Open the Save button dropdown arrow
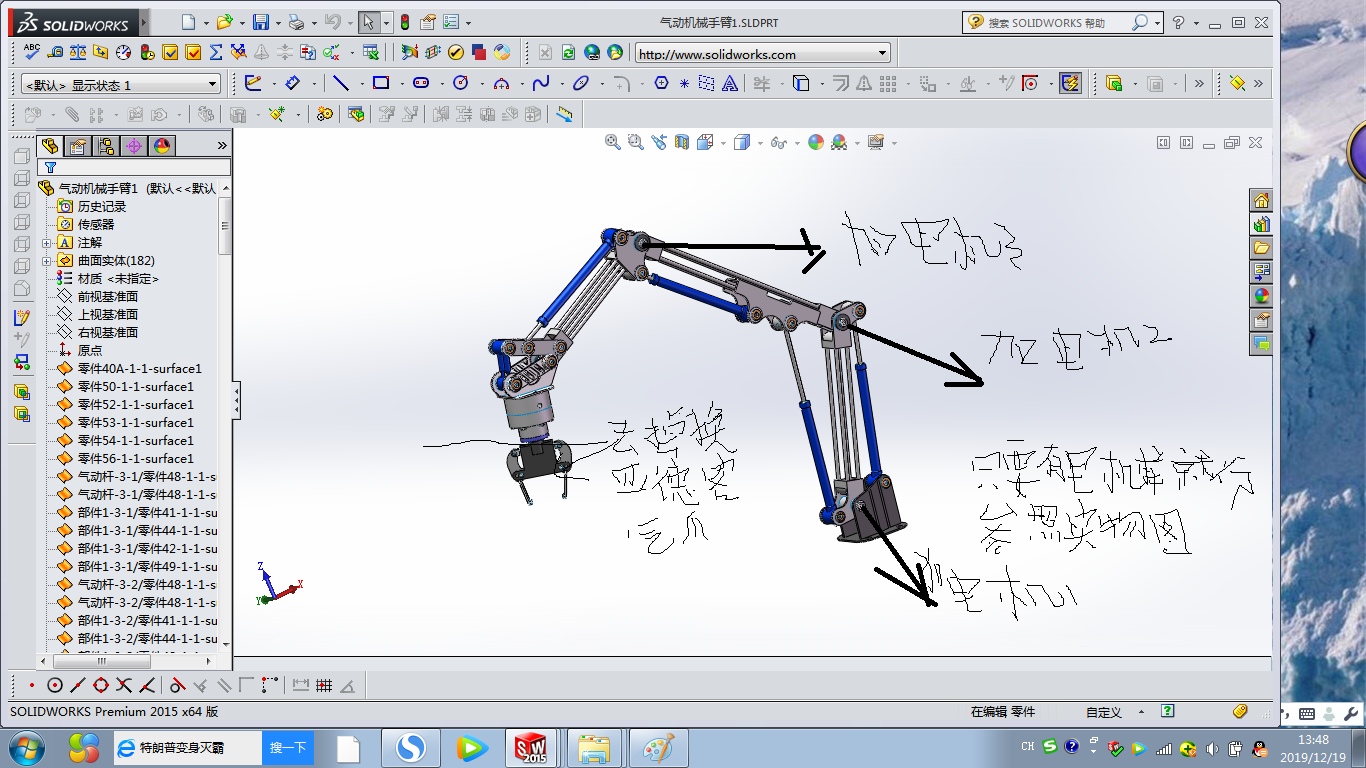This screenshot has width=1366, height=768. (x=276, y=22)
